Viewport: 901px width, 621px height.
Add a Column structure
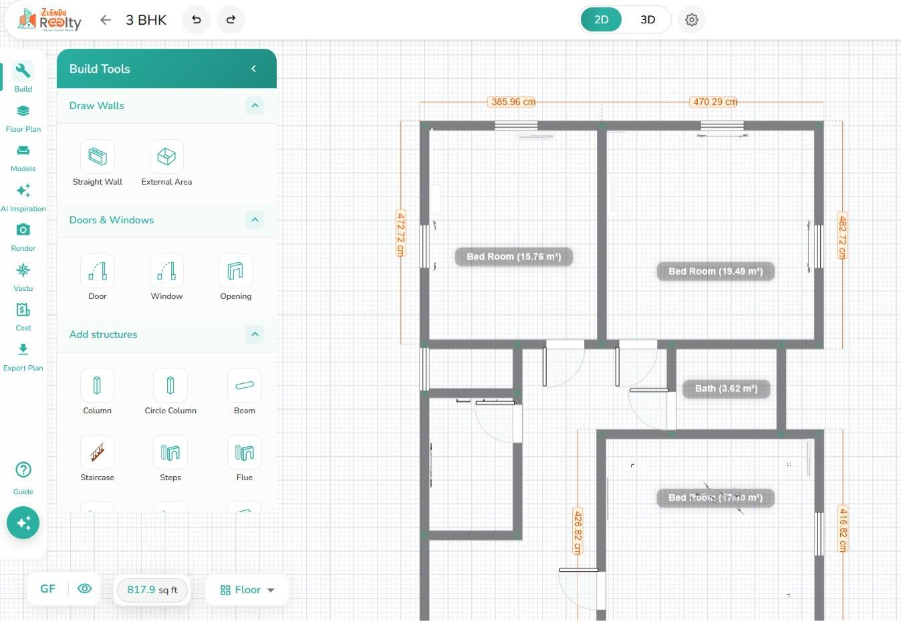[97, 392]
